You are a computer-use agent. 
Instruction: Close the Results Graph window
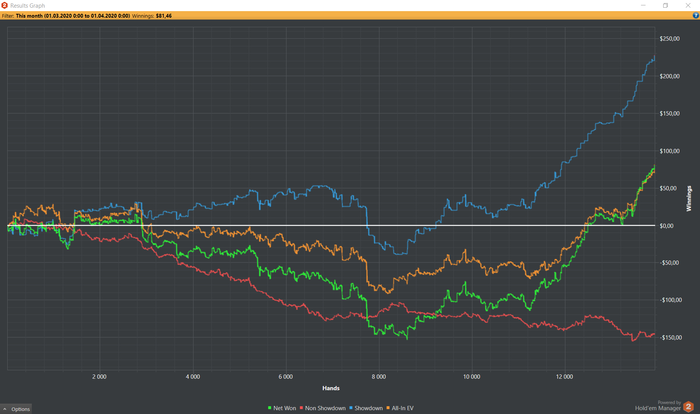pos(688,5)
